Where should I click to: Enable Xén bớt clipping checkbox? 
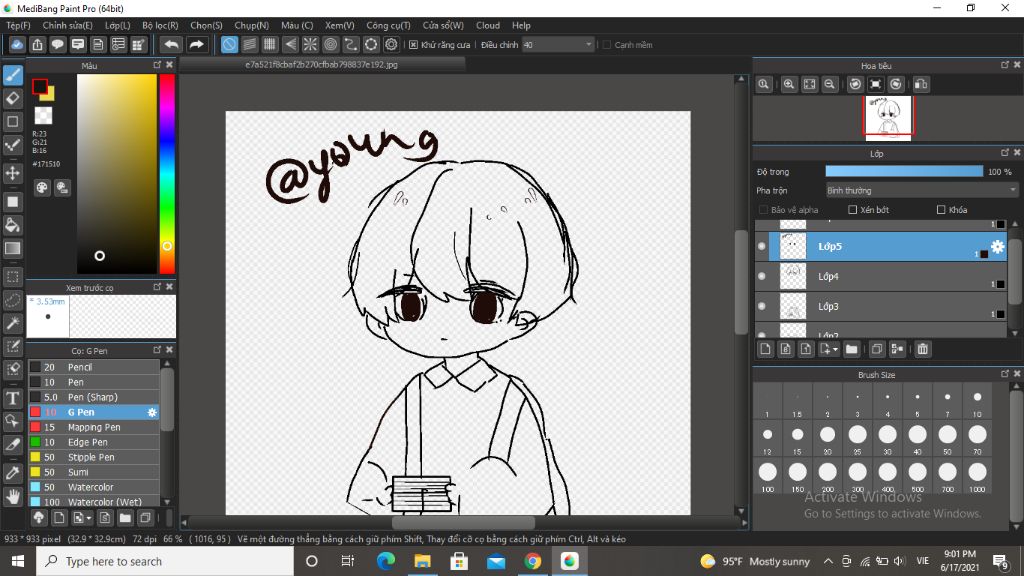[x=852, y=210]
